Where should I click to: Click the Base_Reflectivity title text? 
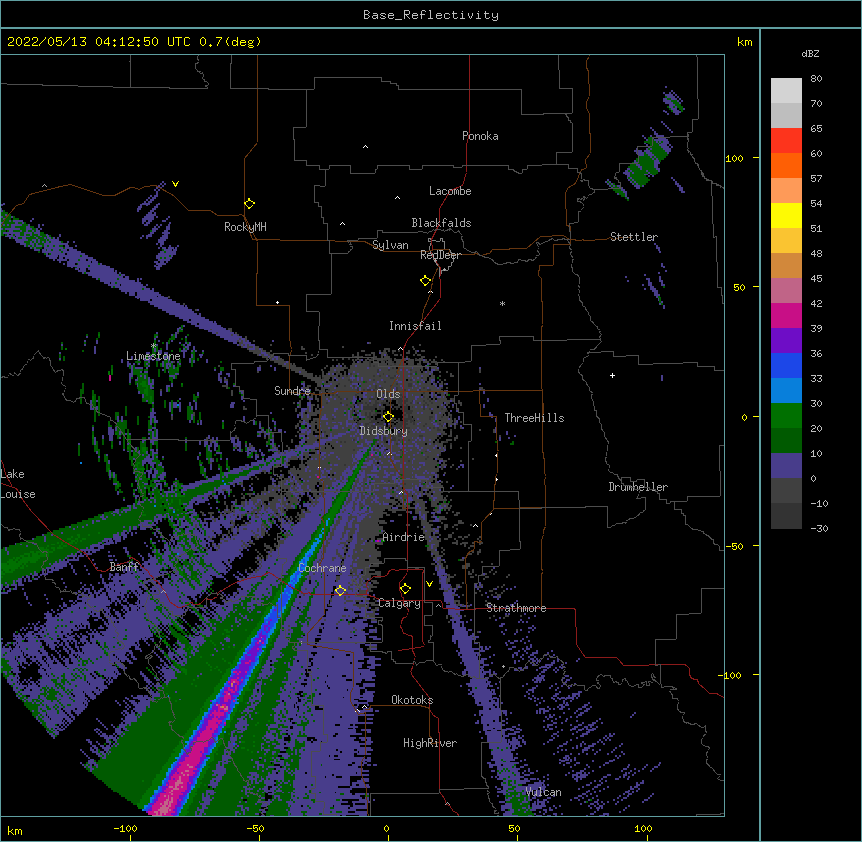(x=431, y=15)
